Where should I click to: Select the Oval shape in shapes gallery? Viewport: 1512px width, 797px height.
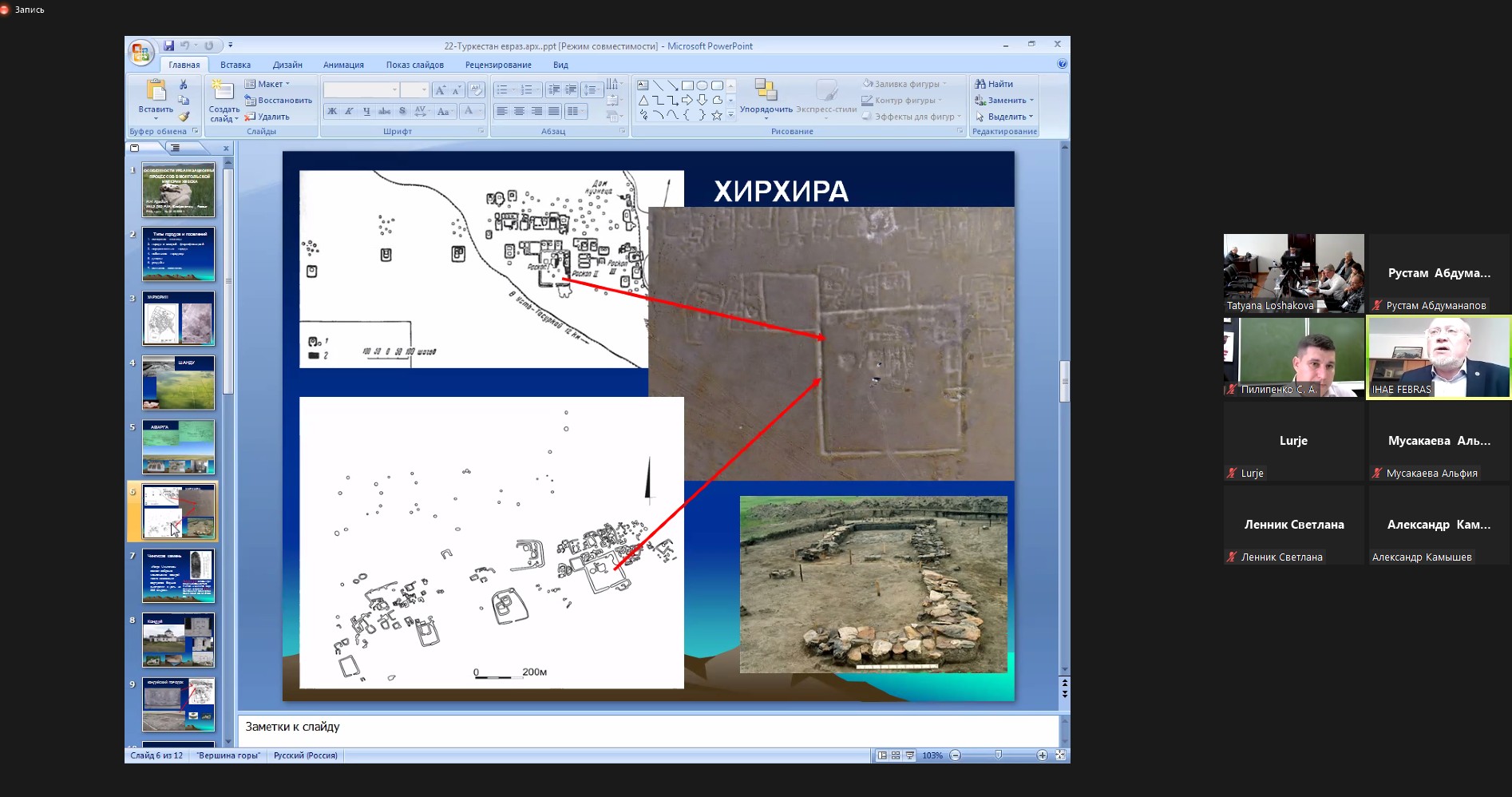[x=702, y=85]
